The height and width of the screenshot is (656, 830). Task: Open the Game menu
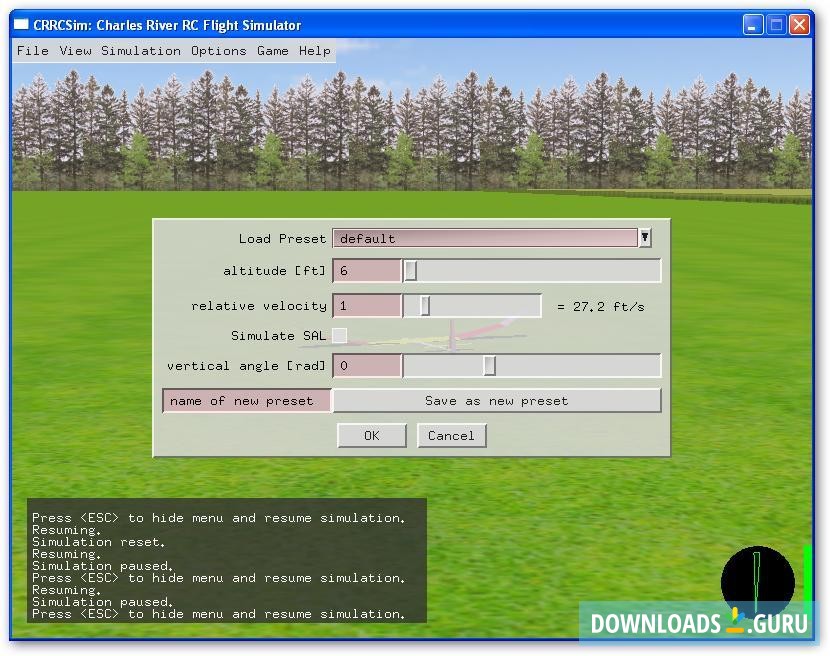tap(273, 51)
